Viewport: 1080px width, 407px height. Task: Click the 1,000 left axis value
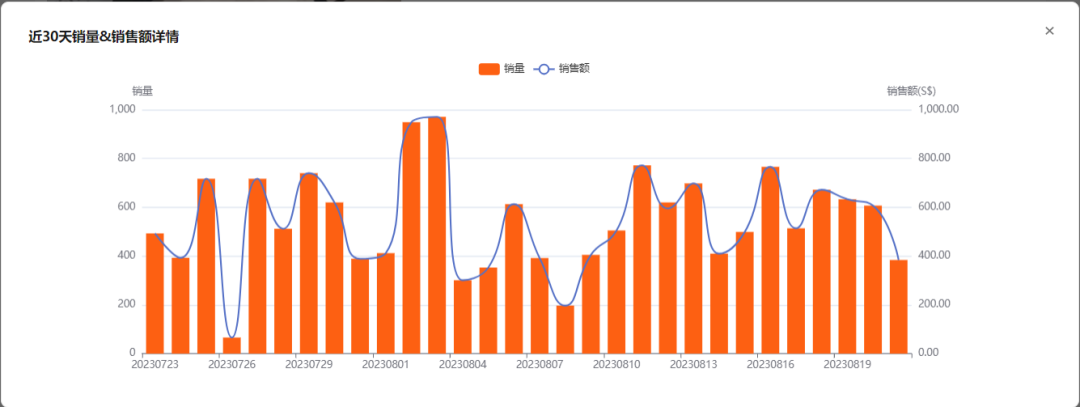pyautogui.click(x=123, y=109)
